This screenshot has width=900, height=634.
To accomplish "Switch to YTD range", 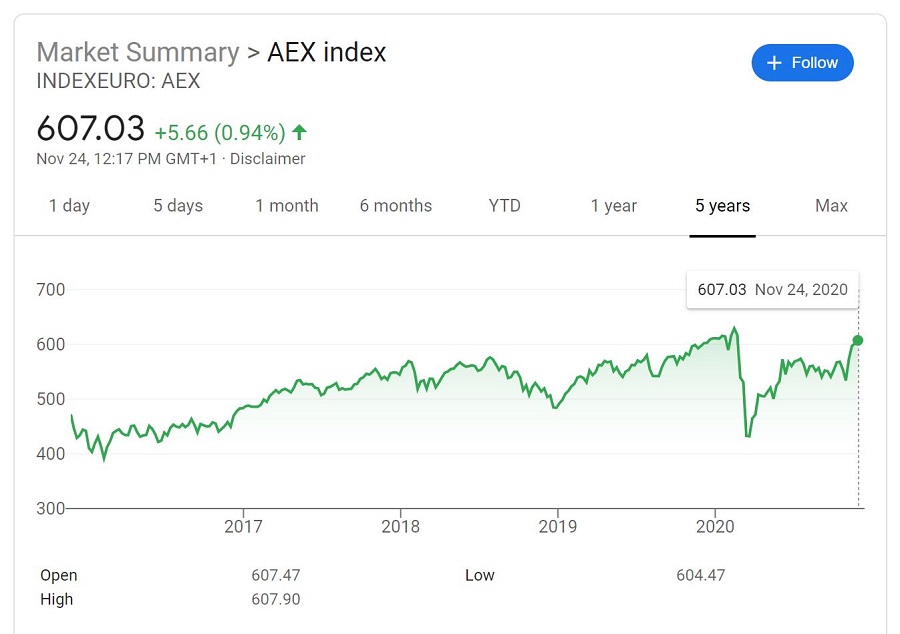I will (x=505, y=205).
